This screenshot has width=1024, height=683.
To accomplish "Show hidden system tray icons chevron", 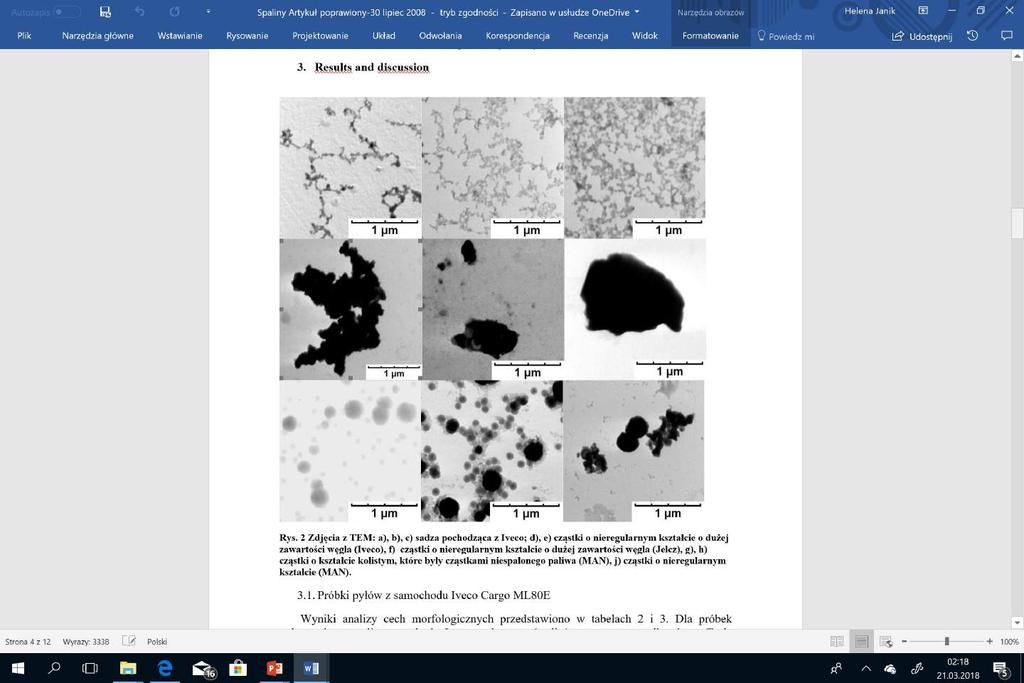I will pos(865,669).
